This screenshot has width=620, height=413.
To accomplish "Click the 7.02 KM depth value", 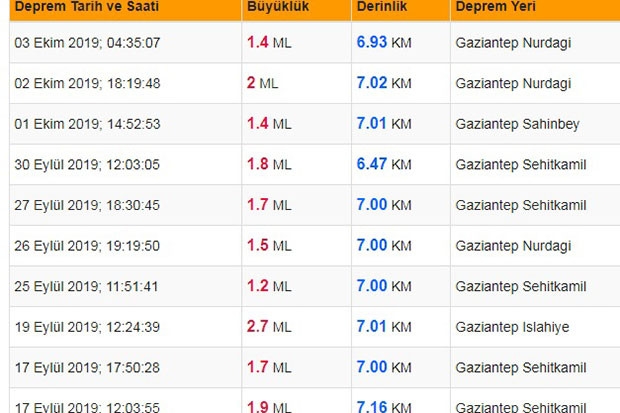I will [384, 84].
